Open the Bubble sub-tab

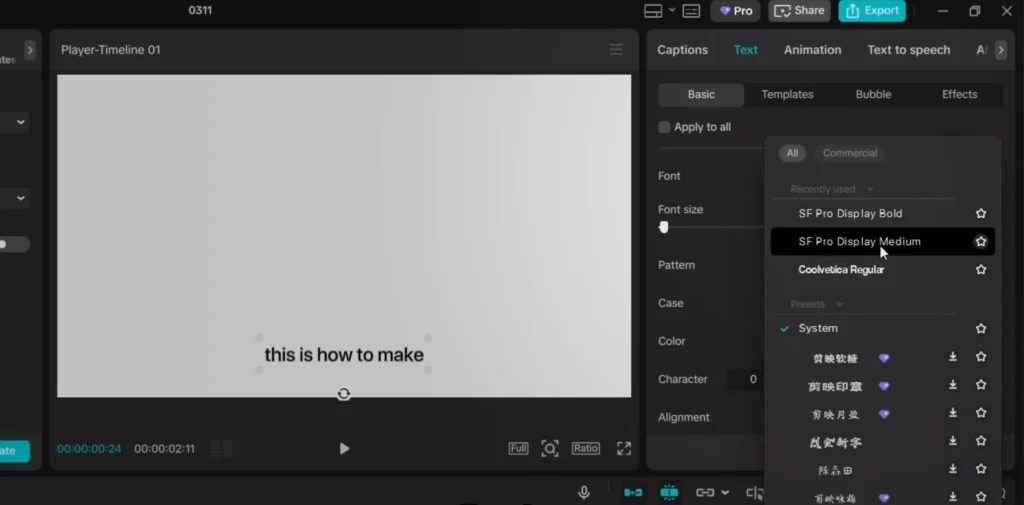(873, 95)
